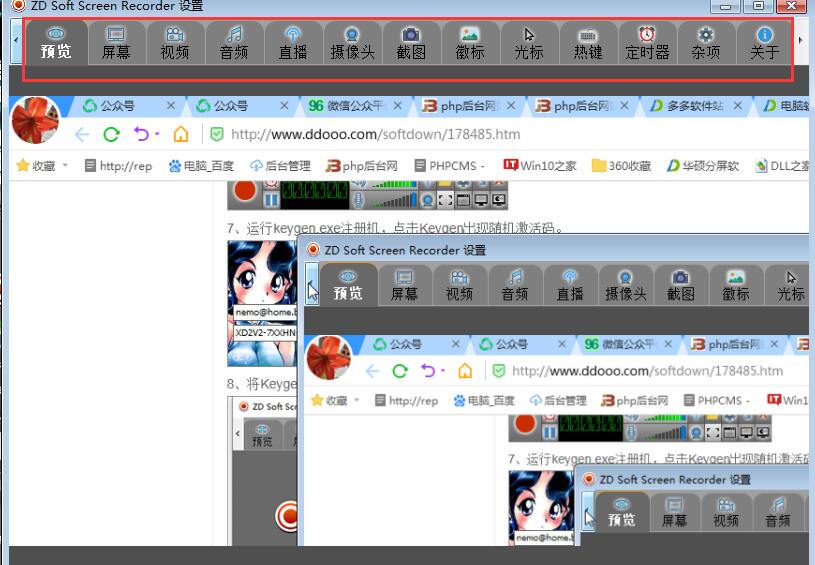Screen dimensions: 815x565
Task: Open the Win10之家 bookmark in the first preview
Action: coord(540,166)
